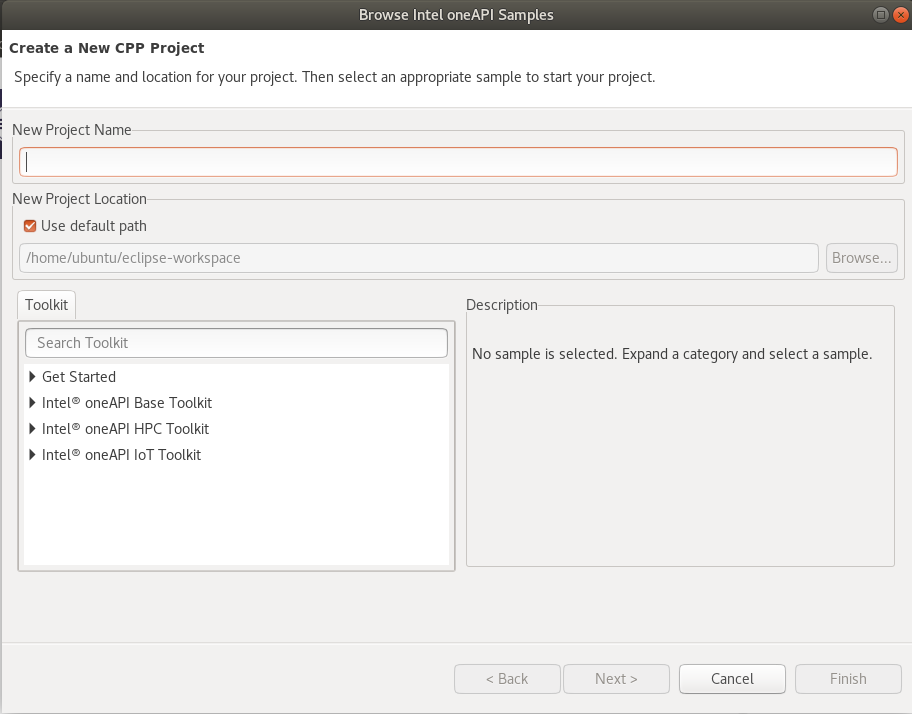This screenshot has width=912, height=714.
Task: Expand the oneAPI IoT Toolkit arrow
Action: 33,455
